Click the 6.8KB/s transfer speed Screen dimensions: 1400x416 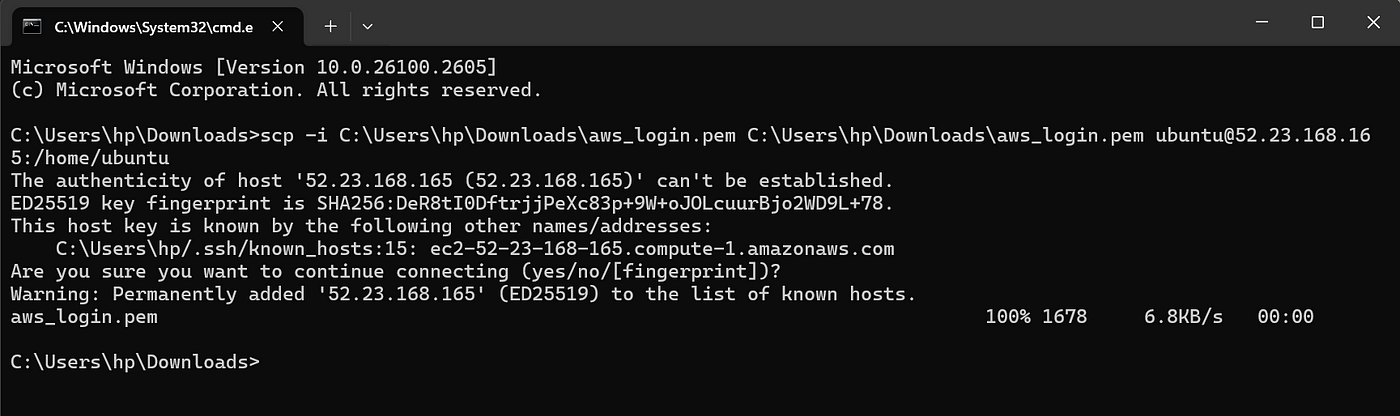click(x=1184, y=317)
